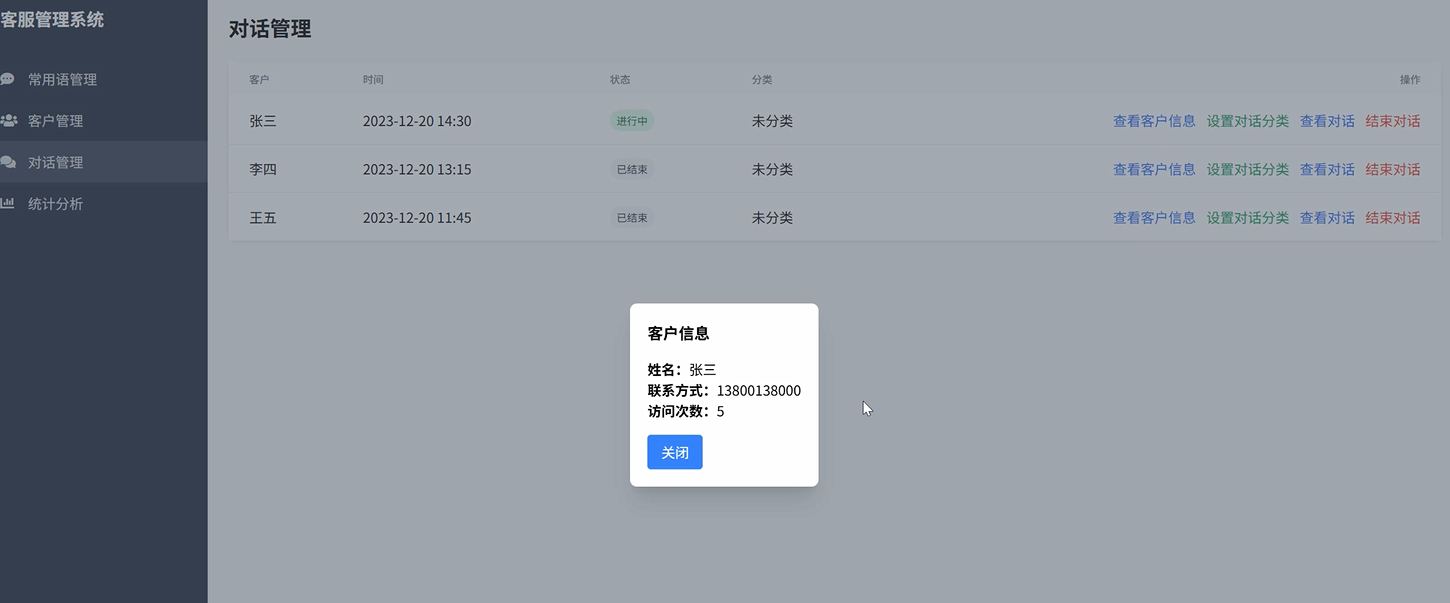Viewport: 1450px width, 603px height.
Task: Select the 客户 column header
Action: pos(260,78)
